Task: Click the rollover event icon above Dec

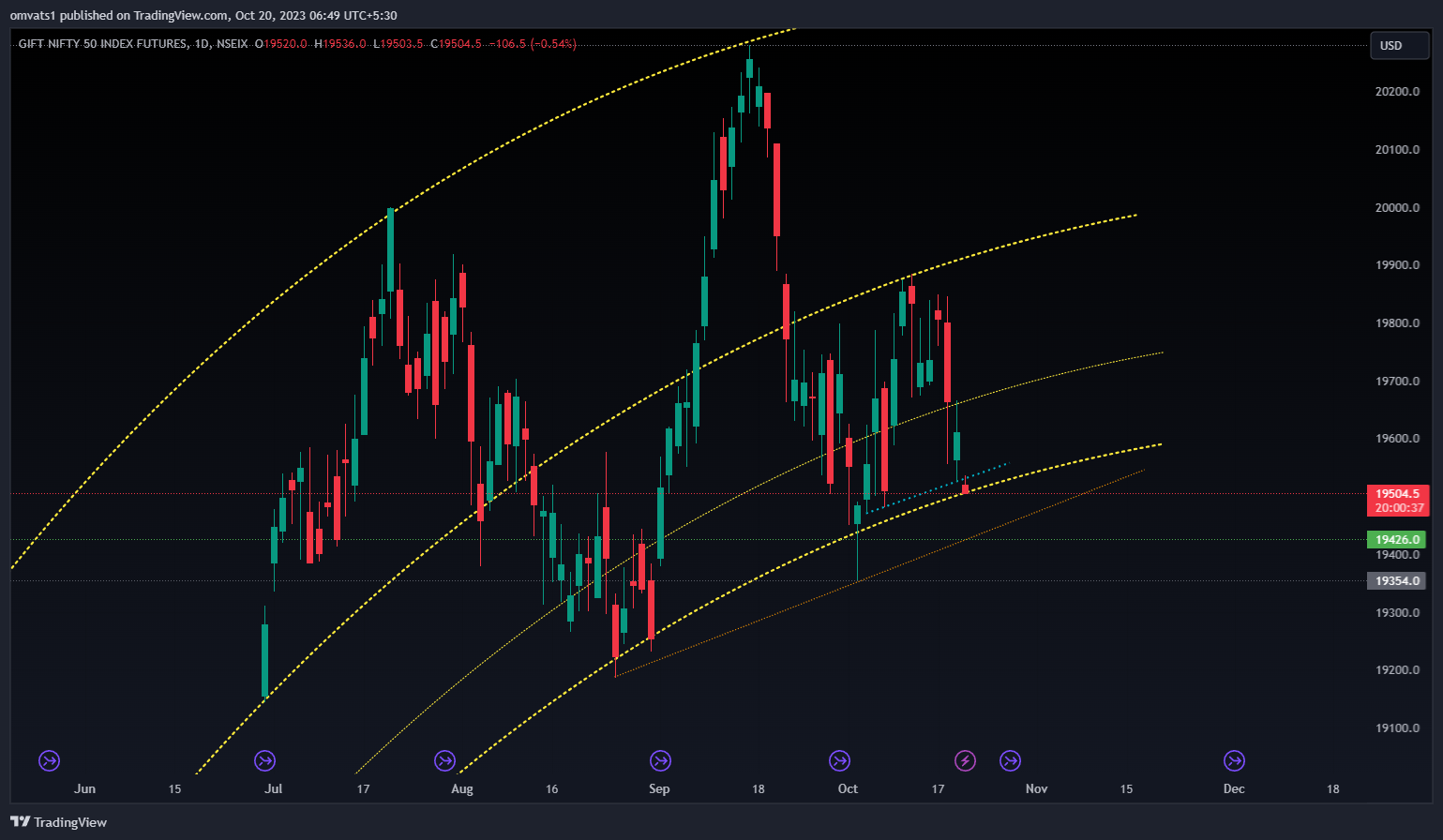Action: [x=1235, y=760]
